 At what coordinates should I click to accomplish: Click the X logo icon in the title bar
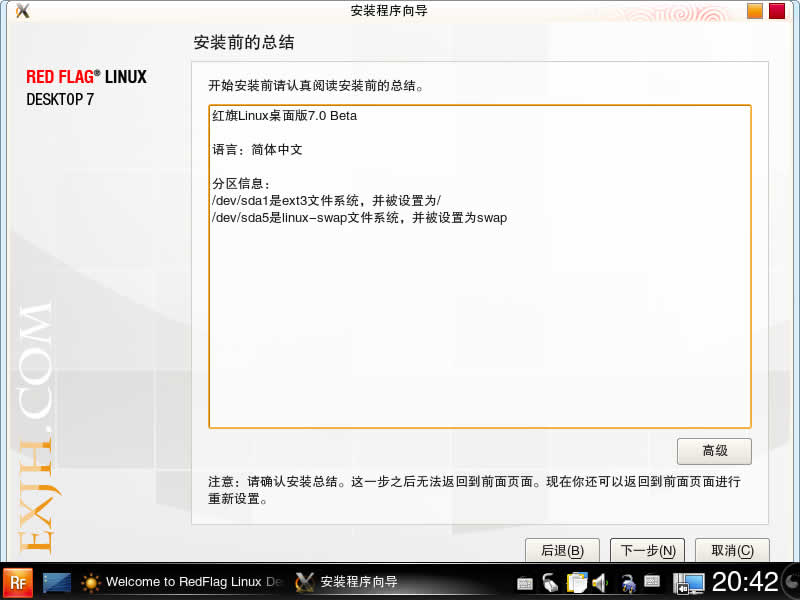pyautogui.click(x=22, y=11)
